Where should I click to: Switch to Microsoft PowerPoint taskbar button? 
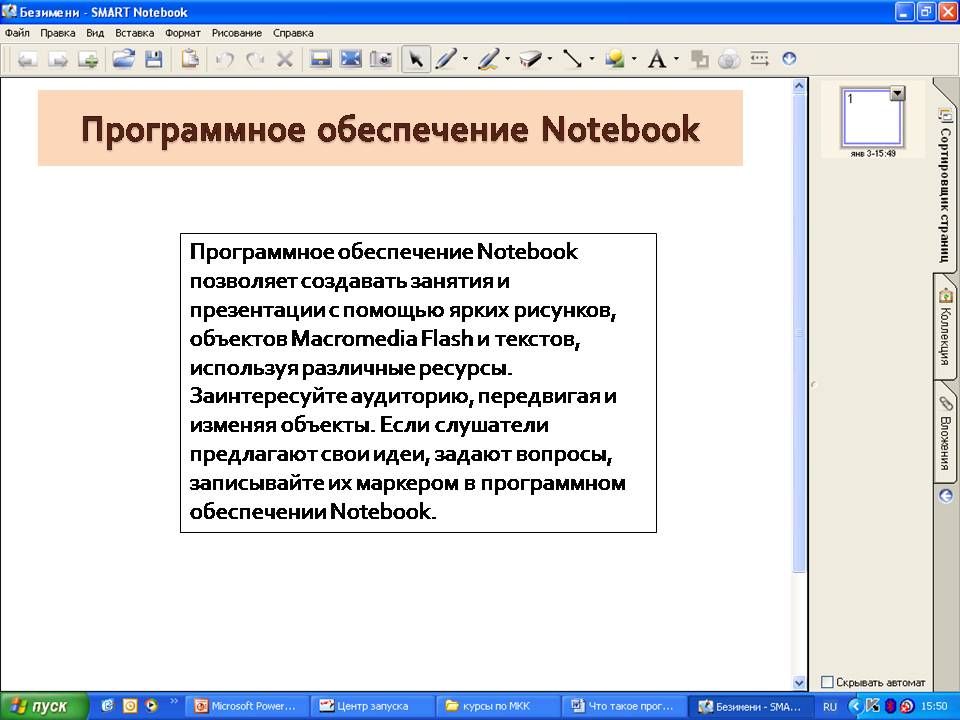coord(247,706)
